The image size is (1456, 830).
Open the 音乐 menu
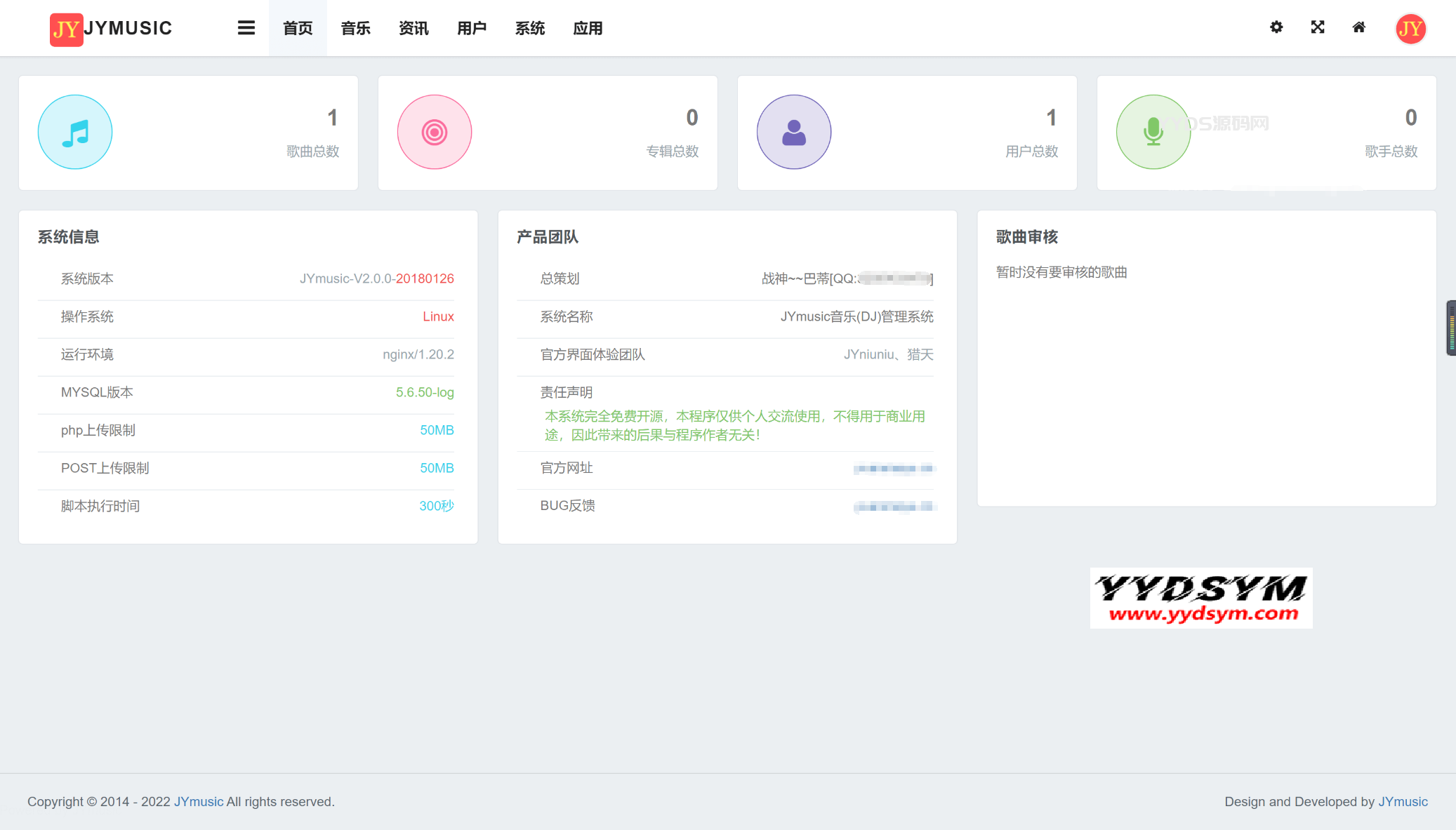click(355, 28)
